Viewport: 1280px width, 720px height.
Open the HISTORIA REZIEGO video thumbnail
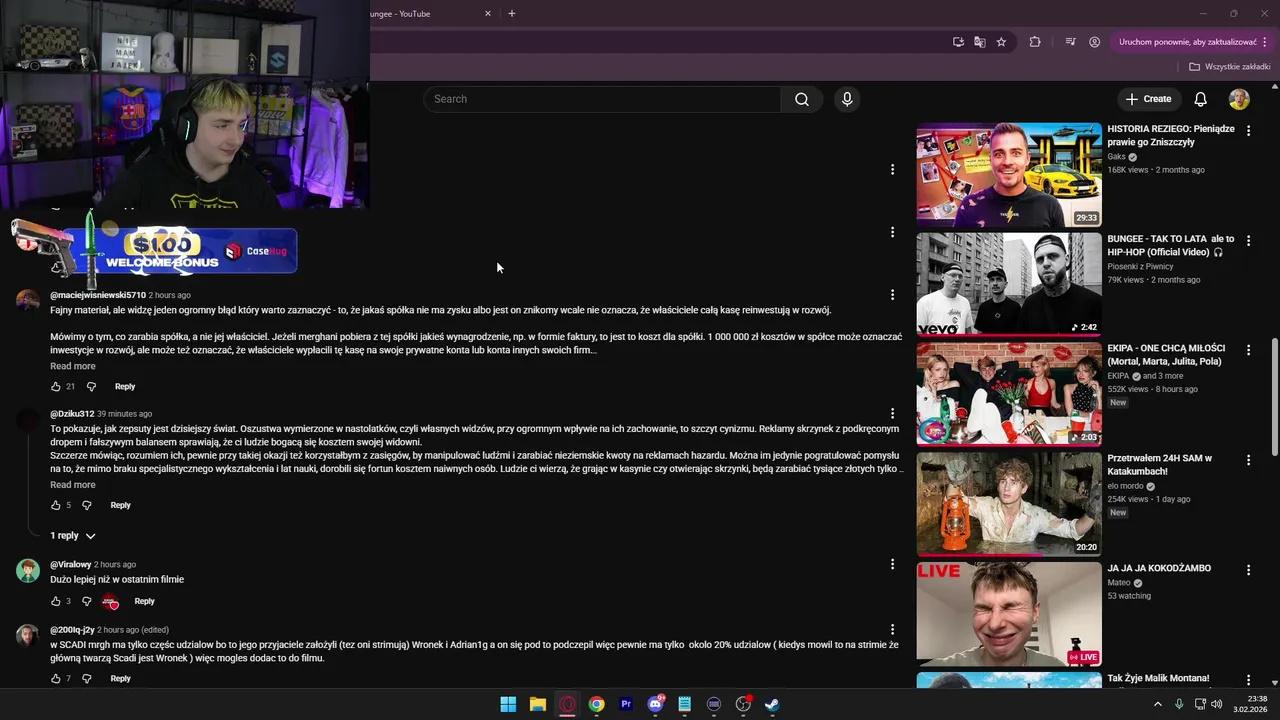pyautogui.click(x=1009, y=175)
